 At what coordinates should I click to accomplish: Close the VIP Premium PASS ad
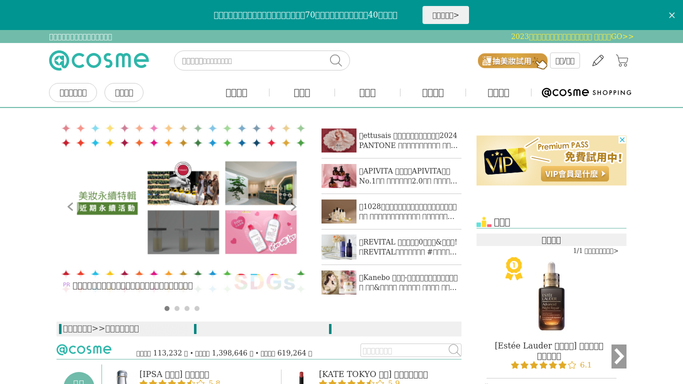622,140
